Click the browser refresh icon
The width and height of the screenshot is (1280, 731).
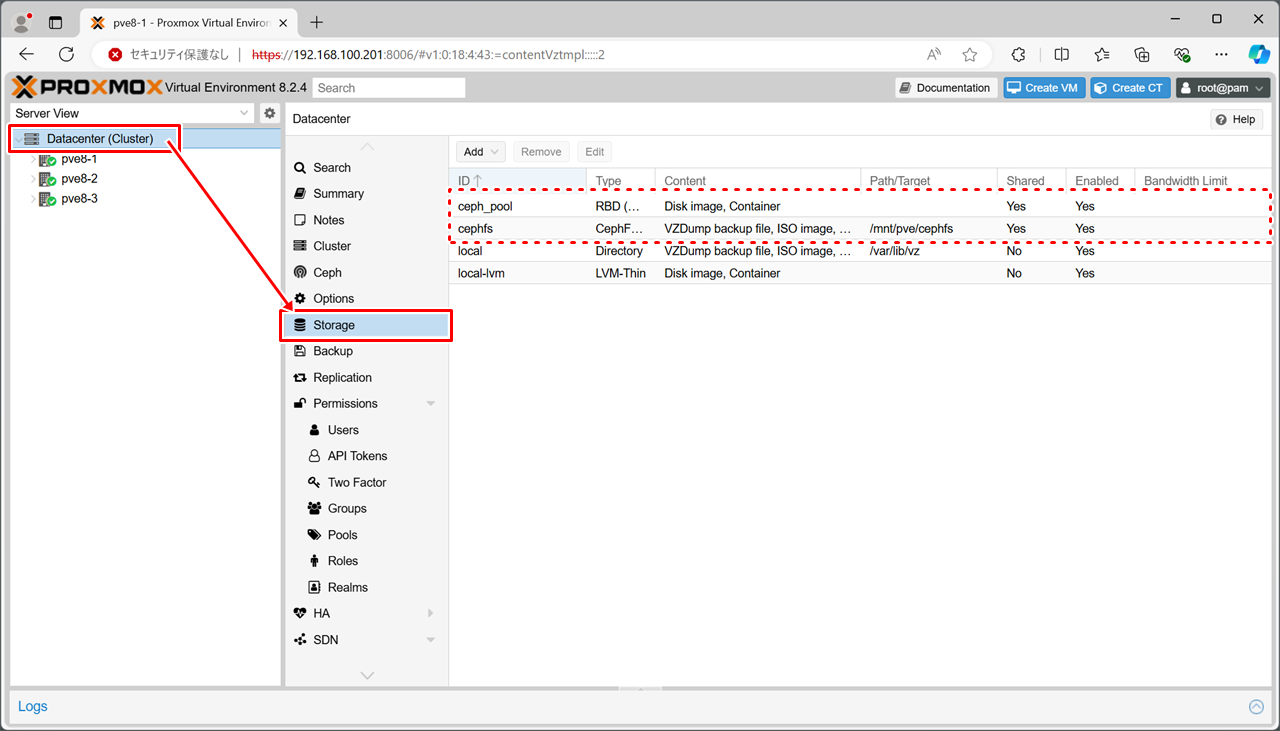[67, 55]
